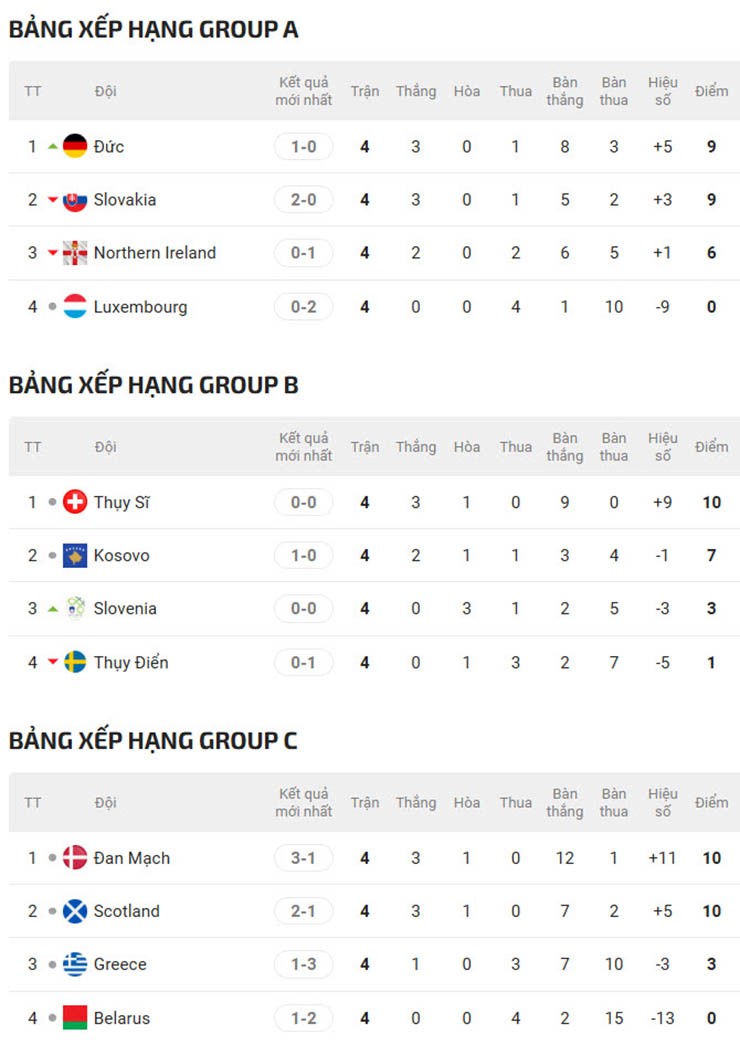Click the Luxembourg flag icon
The height and width of the screenshot is (1055, 740).
point(75,306)
